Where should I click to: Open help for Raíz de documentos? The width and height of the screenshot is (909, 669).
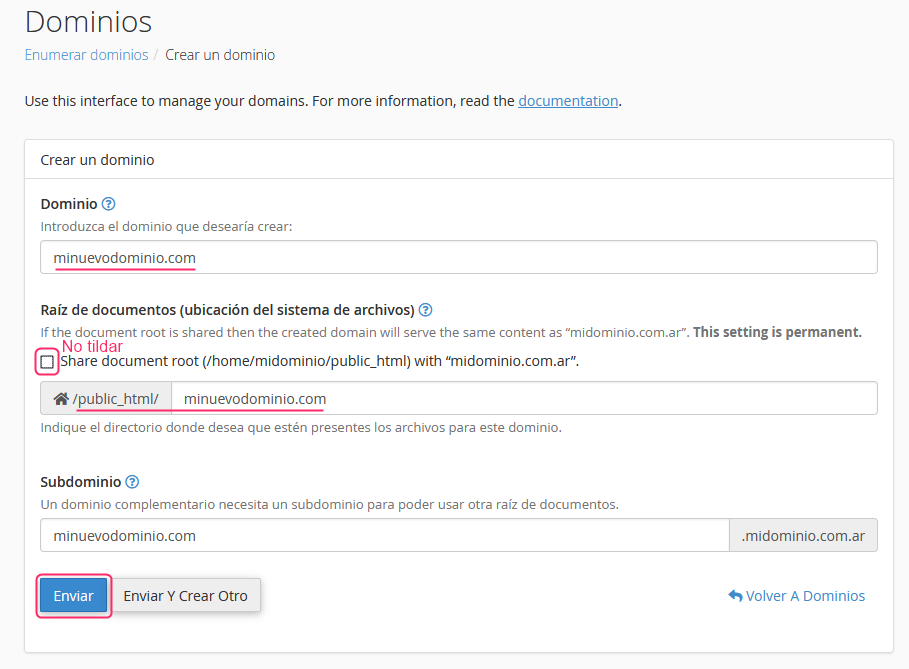point(426,310)
